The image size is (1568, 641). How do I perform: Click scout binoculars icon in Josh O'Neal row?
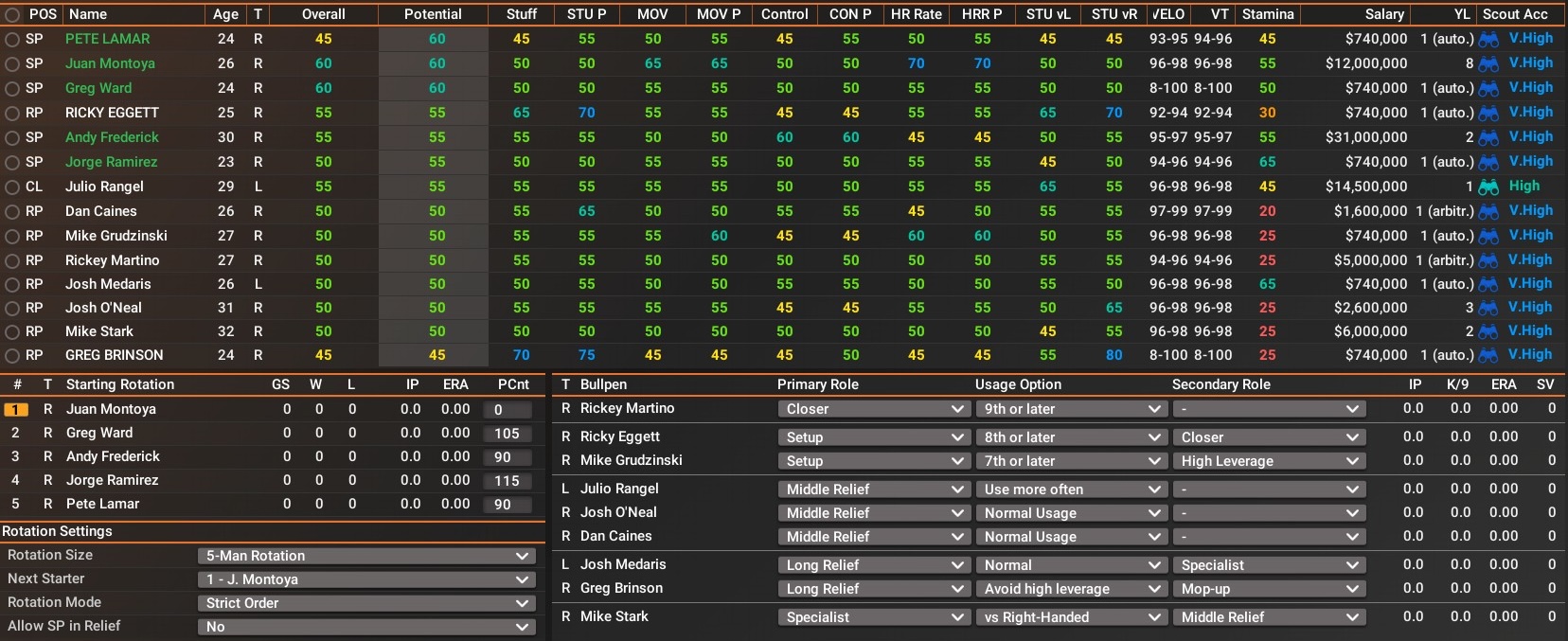tap(1488, 309)
